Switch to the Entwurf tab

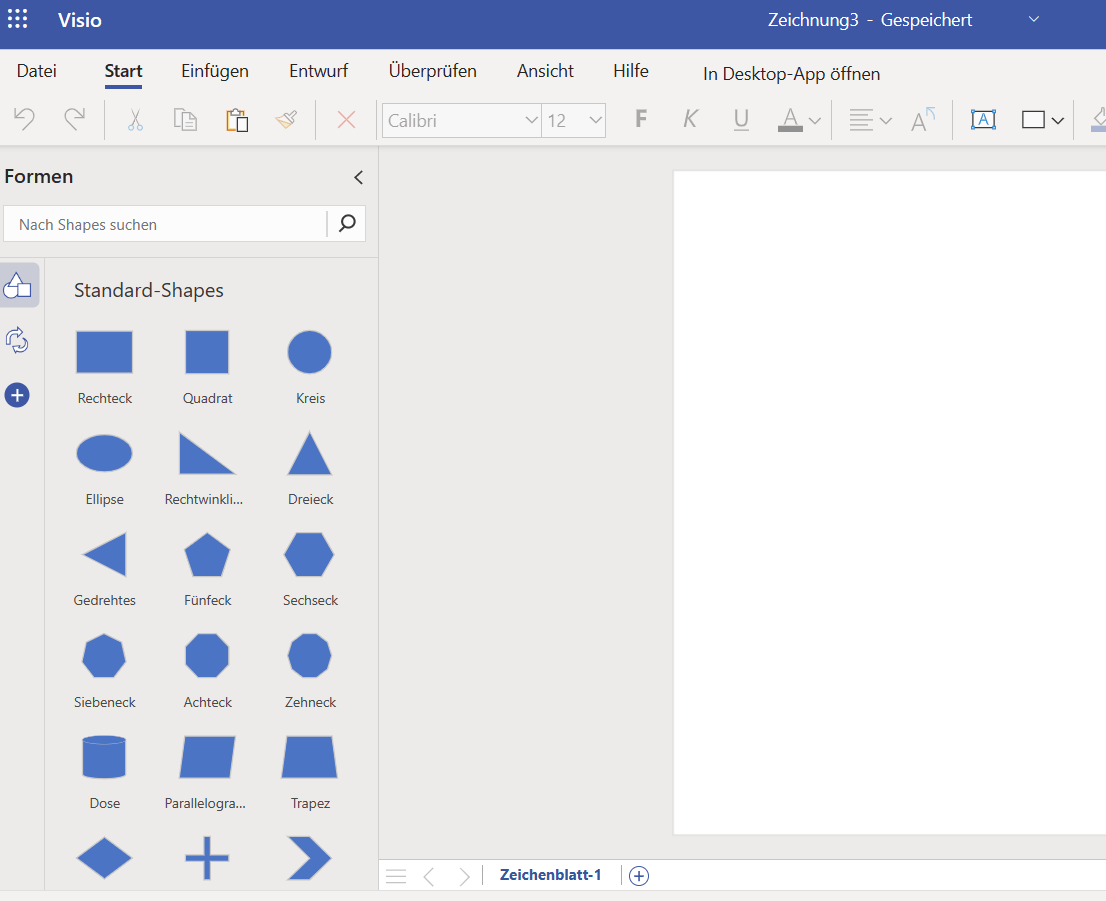pos(319,71)
